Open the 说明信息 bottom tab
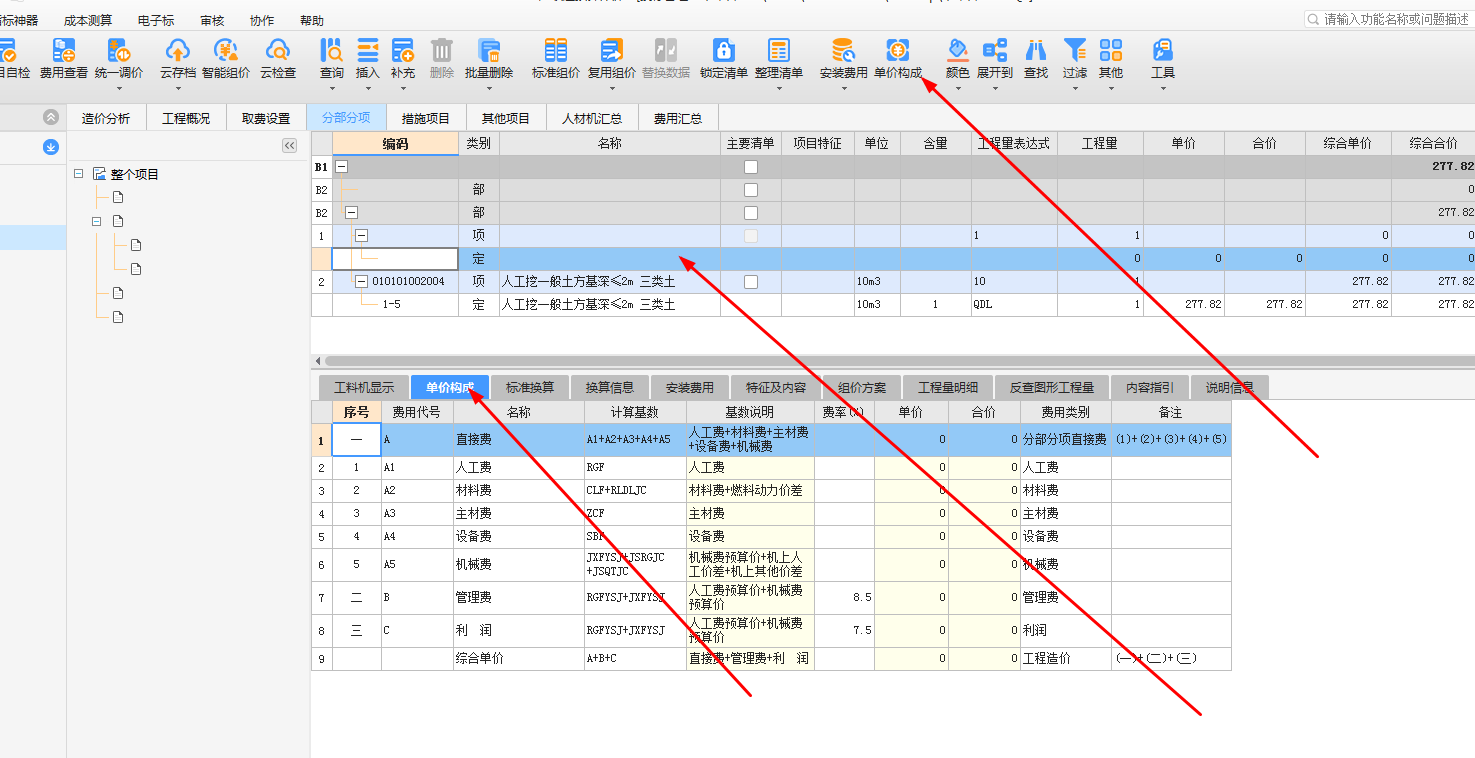The height and width of the screenshot is (758, 1475). 1230,388
